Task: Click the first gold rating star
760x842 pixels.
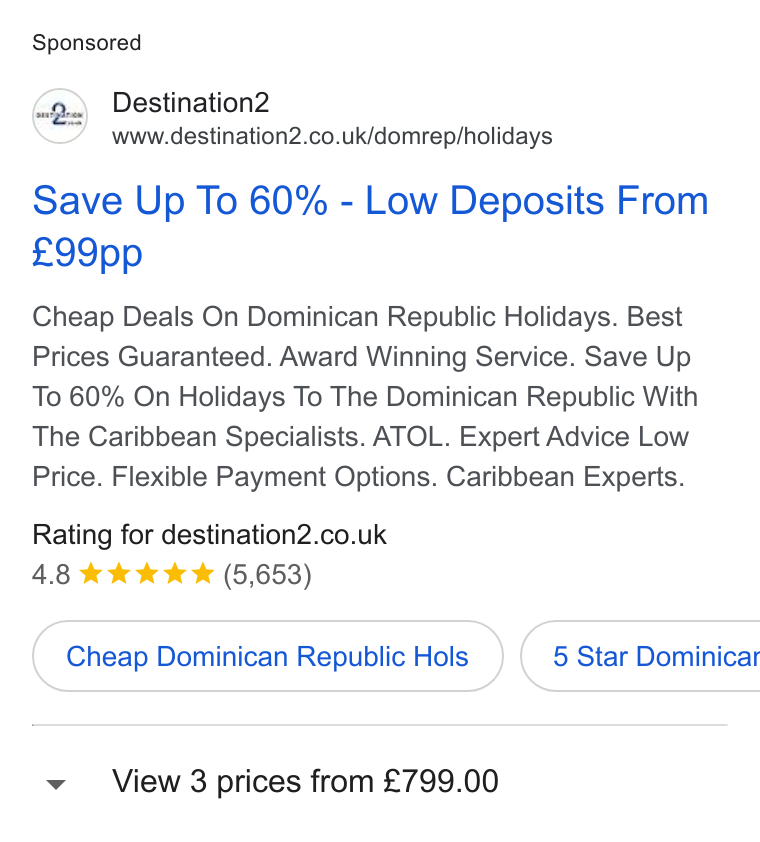Action: pyautogui.click(x=91, y=574)
